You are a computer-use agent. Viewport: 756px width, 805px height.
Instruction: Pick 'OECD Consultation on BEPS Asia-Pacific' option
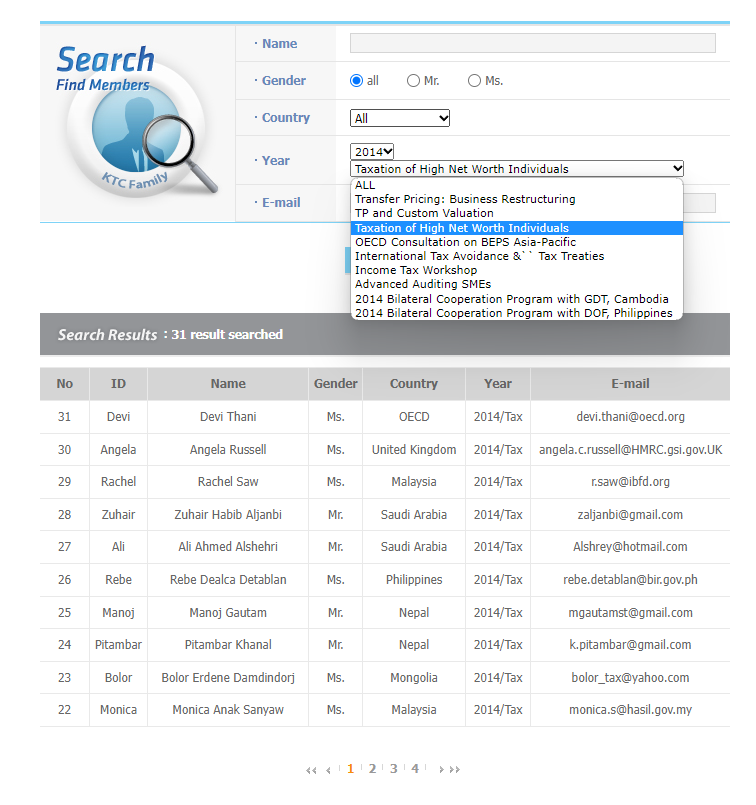pos(465,242)
